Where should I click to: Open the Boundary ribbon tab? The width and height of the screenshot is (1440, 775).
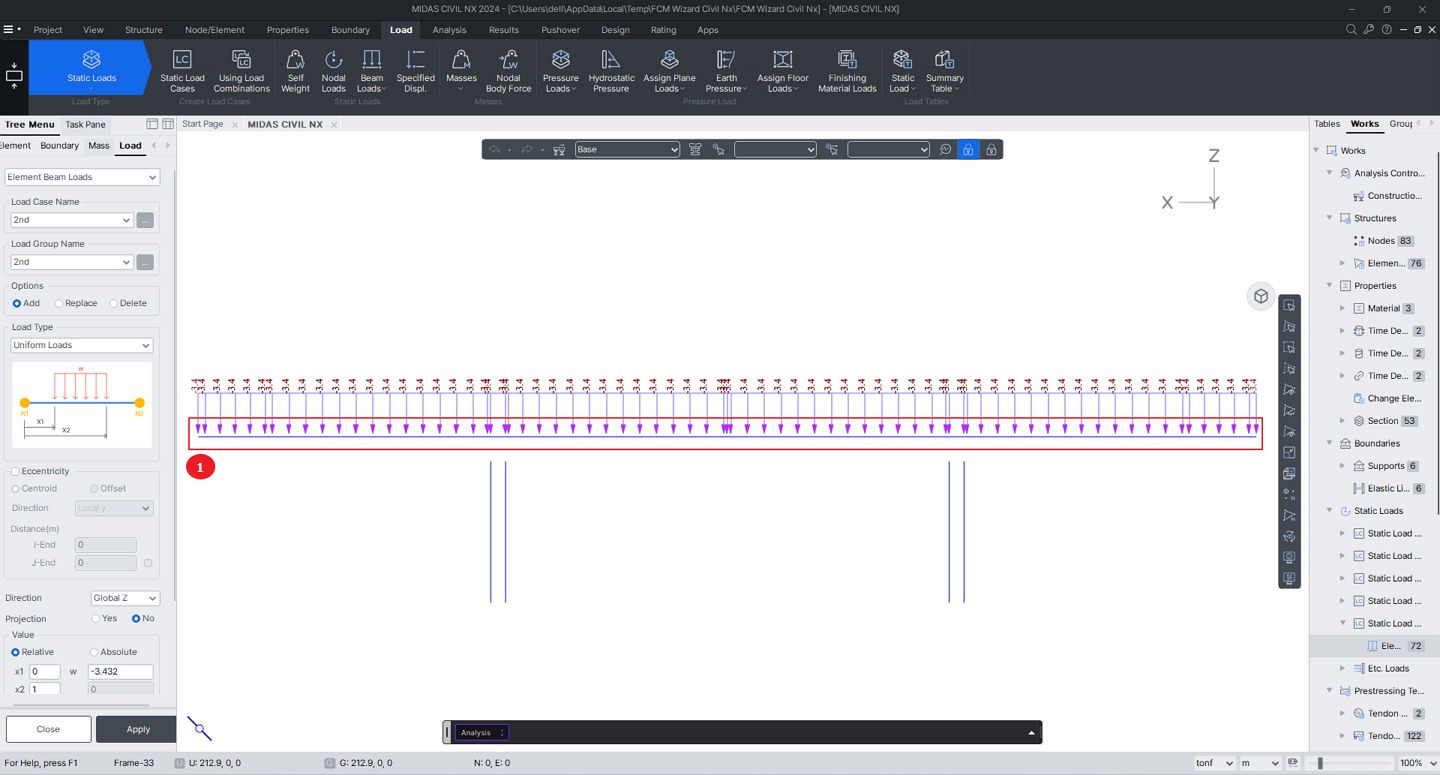pyautogui.click(x=350, y=30)
